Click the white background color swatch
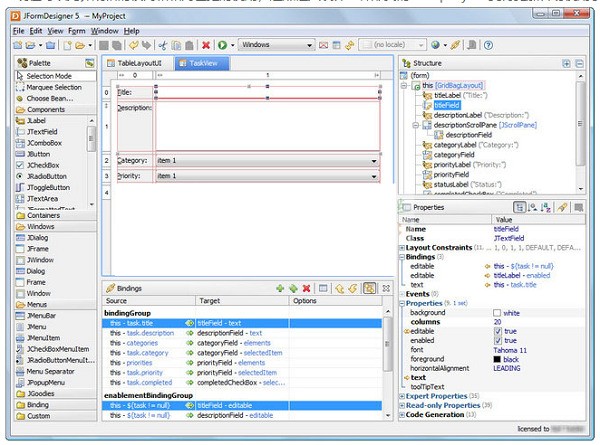This screenshot has height=445, width=600. pyautogui.click(x=498, y=313)
